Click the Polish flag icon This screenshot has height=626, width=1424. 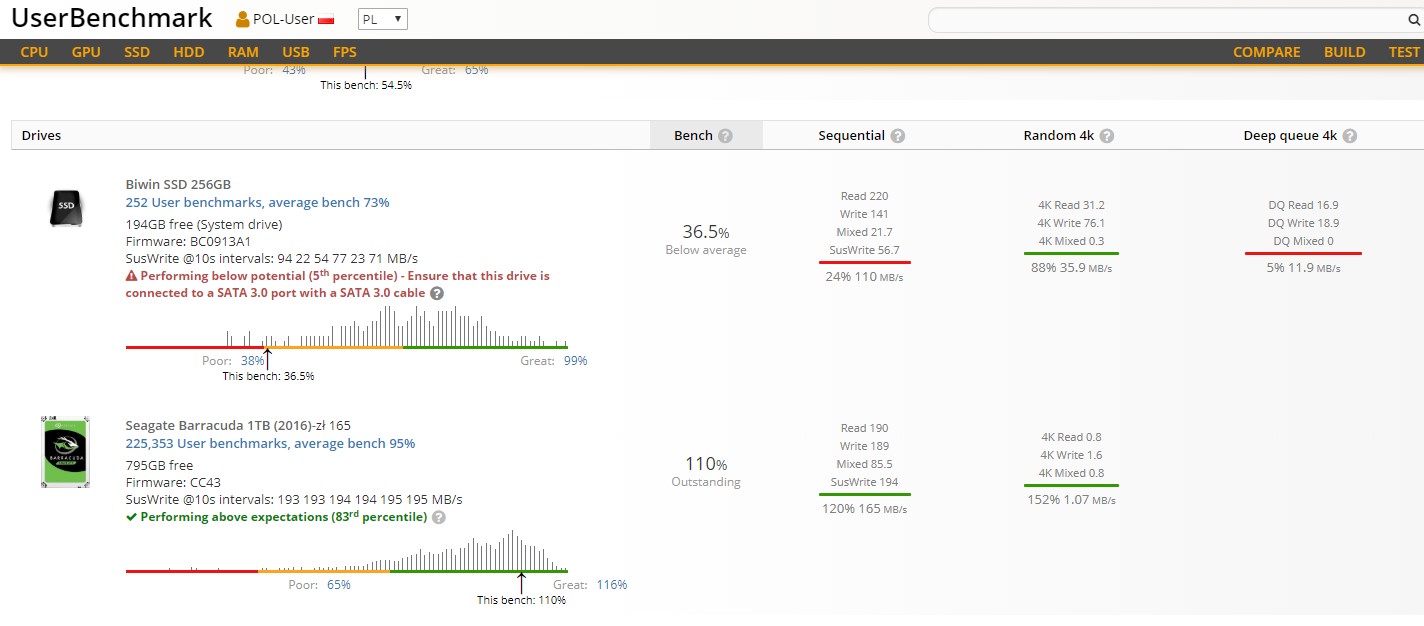pos(326,20)
